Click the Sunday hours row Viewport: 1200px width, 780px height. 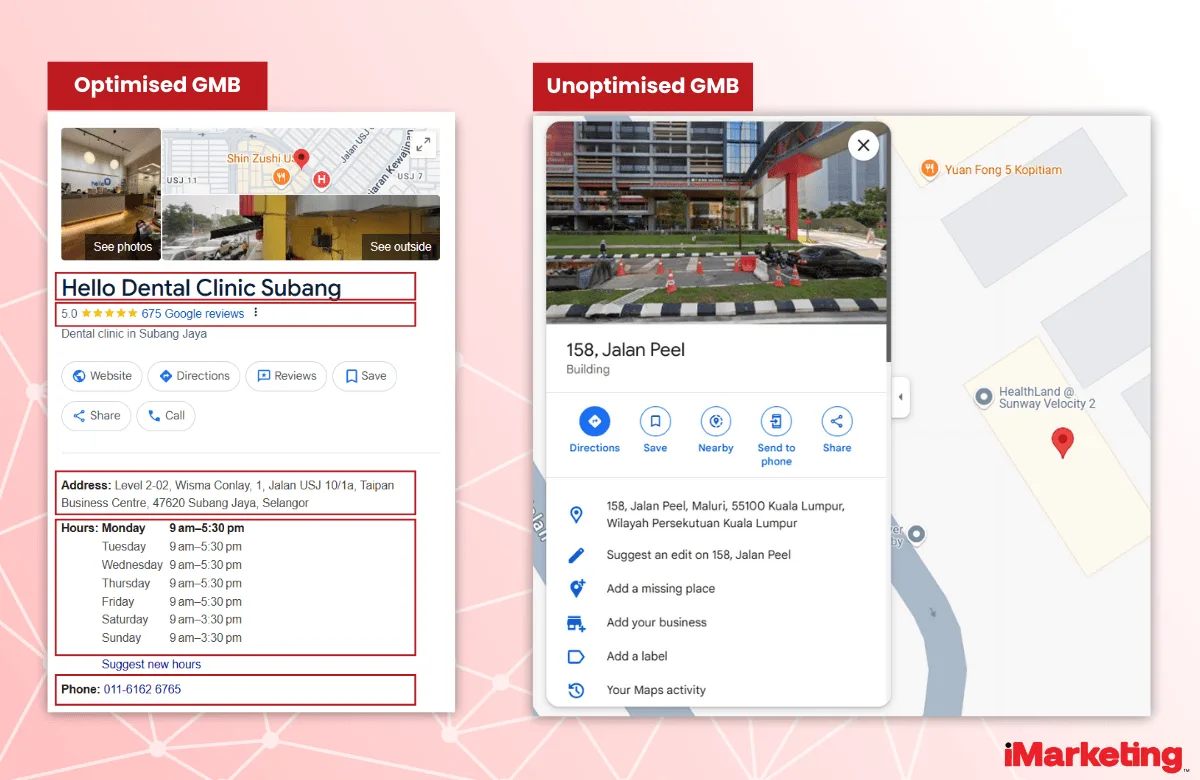click(172, 638)
